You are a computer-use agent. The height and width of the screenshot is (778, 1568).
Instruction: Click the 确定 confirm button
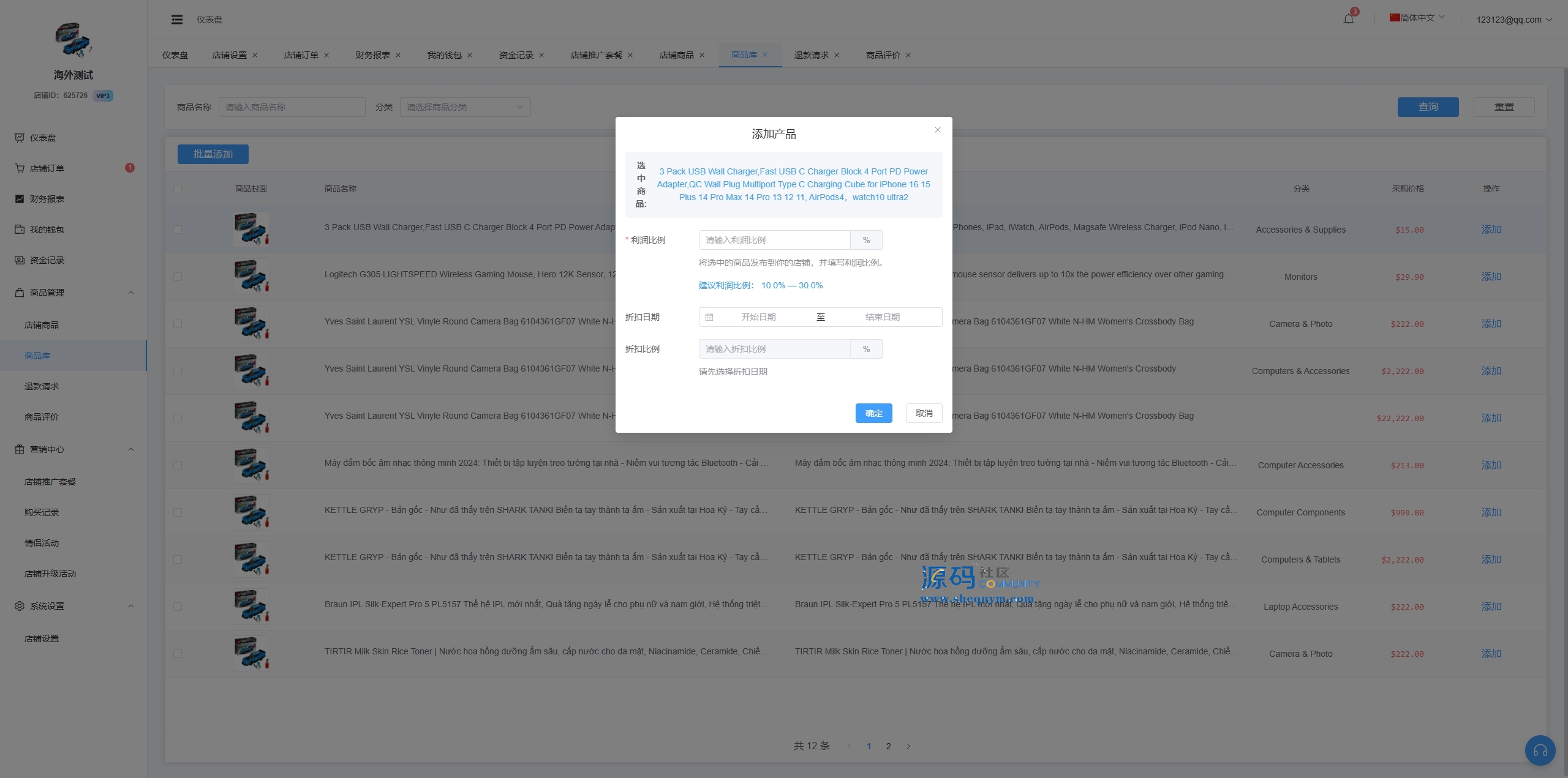coord(873,413)
